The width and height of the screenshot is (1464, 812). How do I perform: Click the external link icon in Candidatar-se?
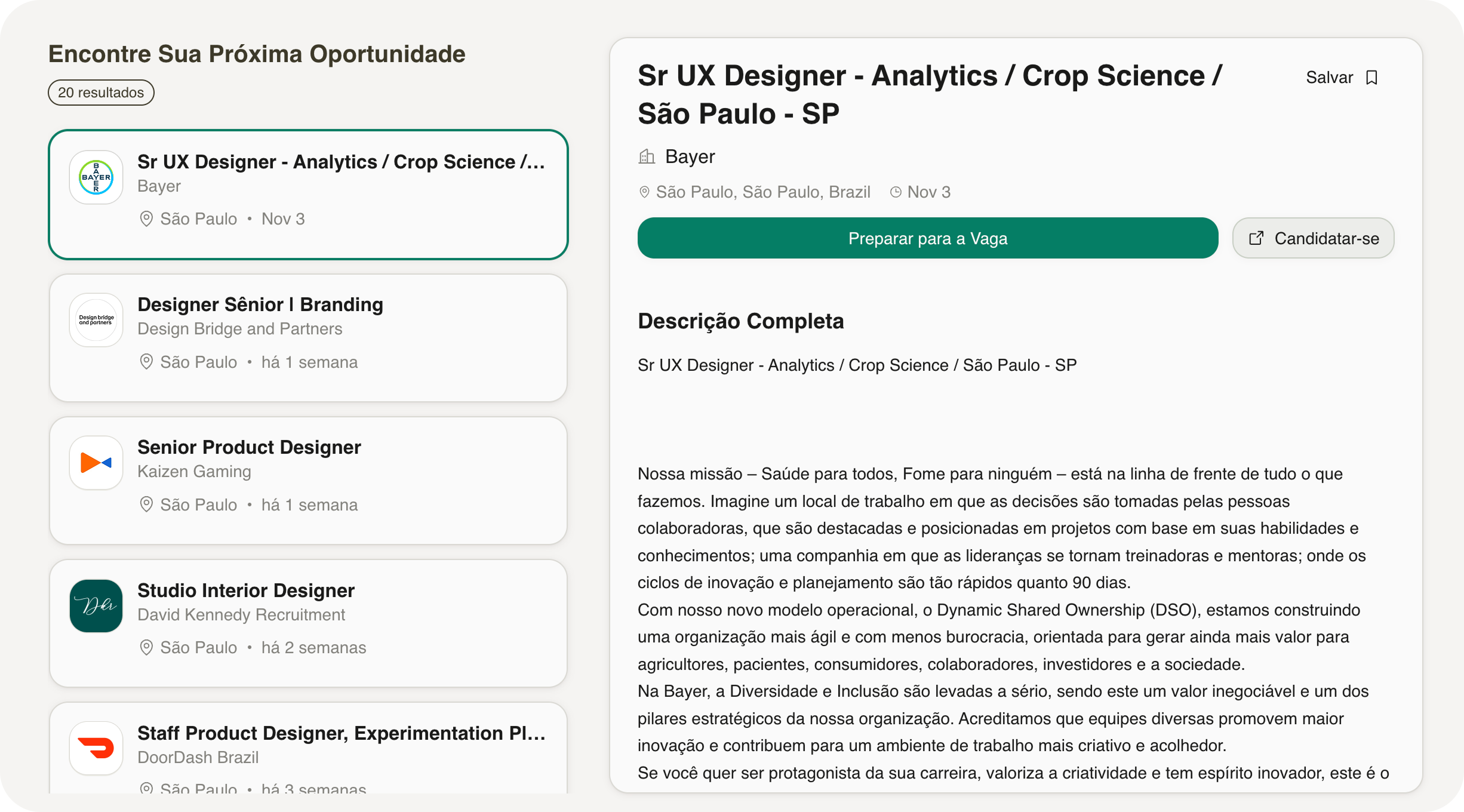(1256, 238)
